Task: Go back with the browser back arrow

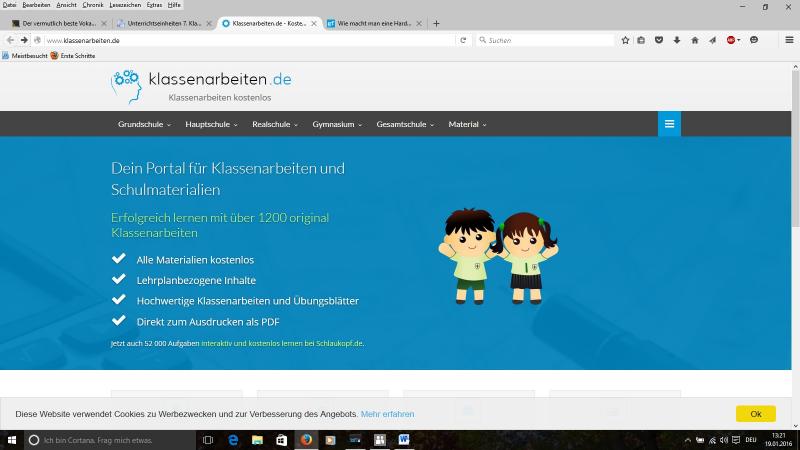Action: (10, 40)
